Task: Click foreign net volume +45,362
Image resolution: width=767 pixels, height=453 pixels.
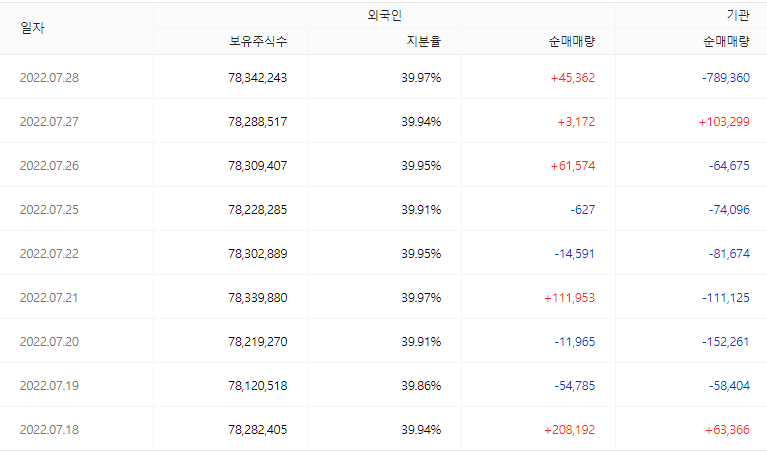Action: click(x=573, y=78)
